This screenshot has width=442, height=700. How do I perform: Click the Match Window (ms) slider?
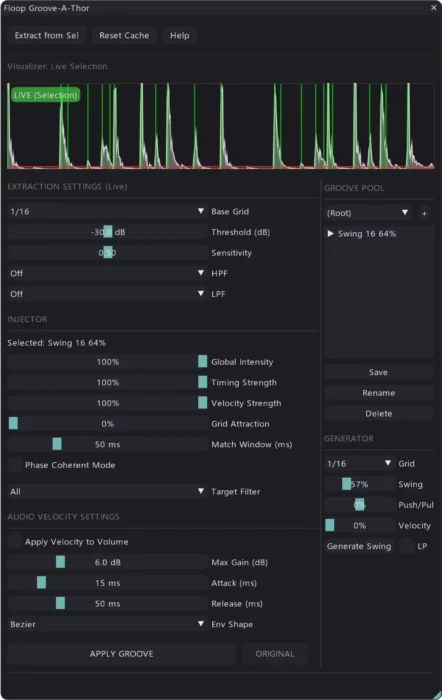pos(108,444)
